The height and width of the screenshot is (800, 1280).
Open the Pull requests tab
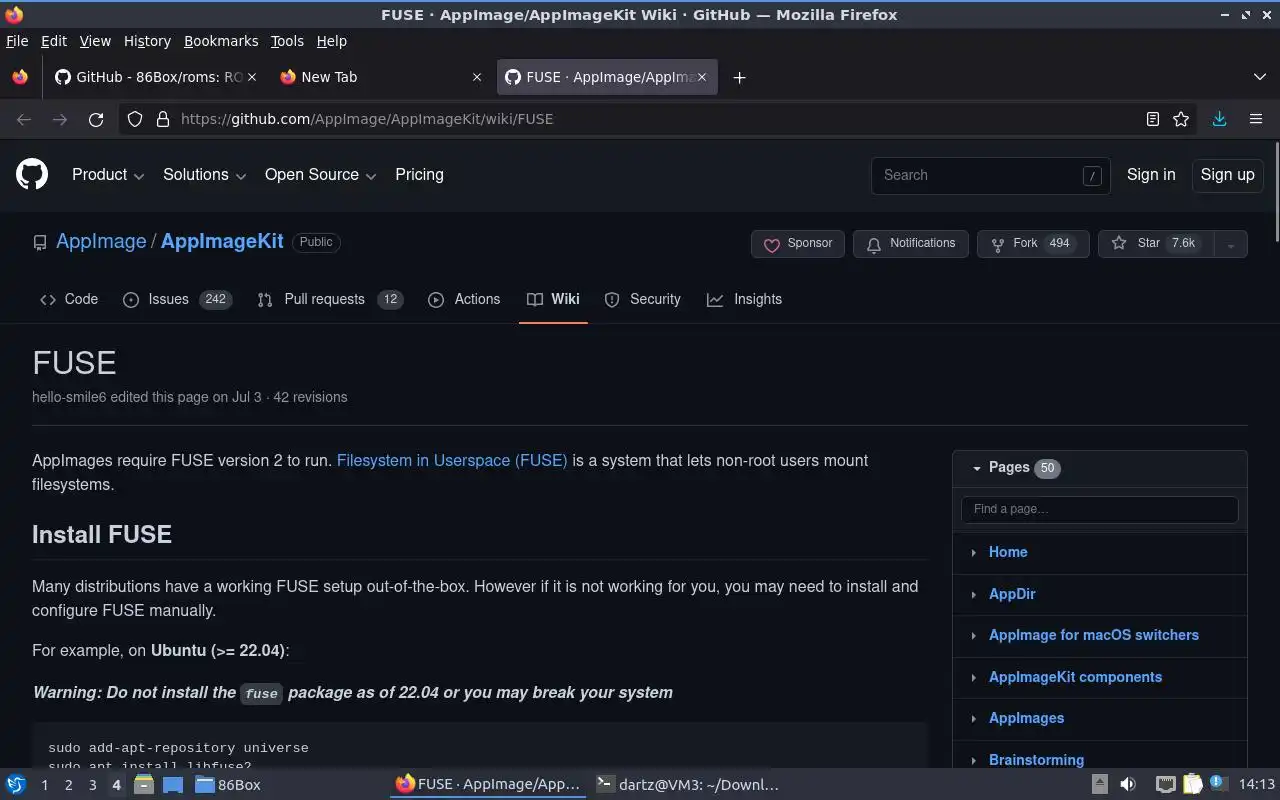[x=330, y=299]
